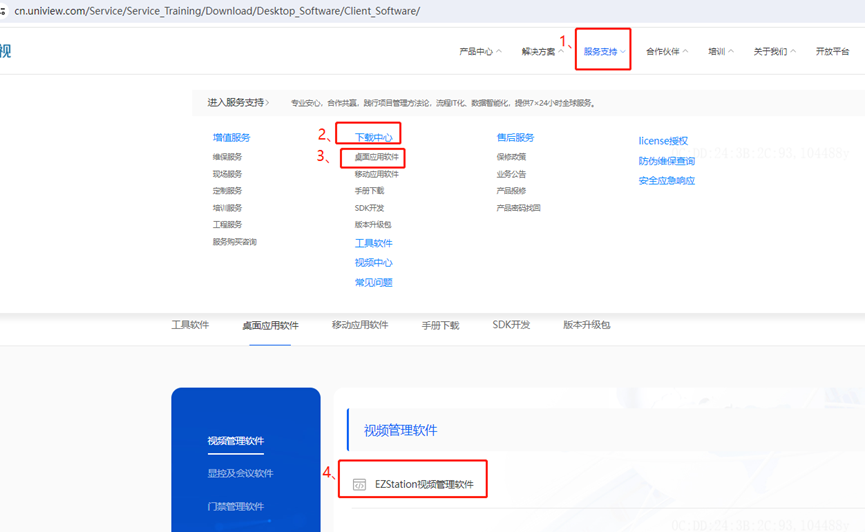Click the 安全应急响应 link
Image resolution: width=865 pixels, height=532 pixels.
tap(666, 180)
